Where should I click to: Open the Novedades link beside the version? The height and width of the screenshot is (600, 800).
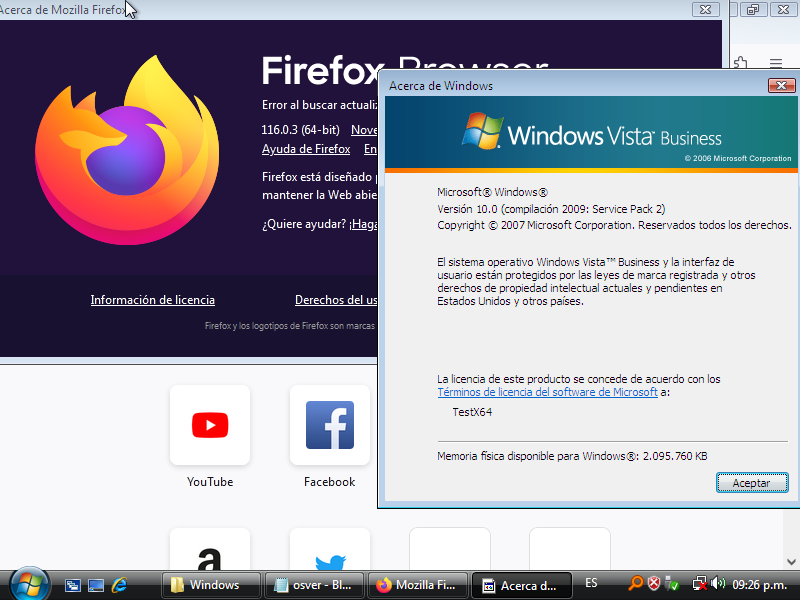[364, 130]
